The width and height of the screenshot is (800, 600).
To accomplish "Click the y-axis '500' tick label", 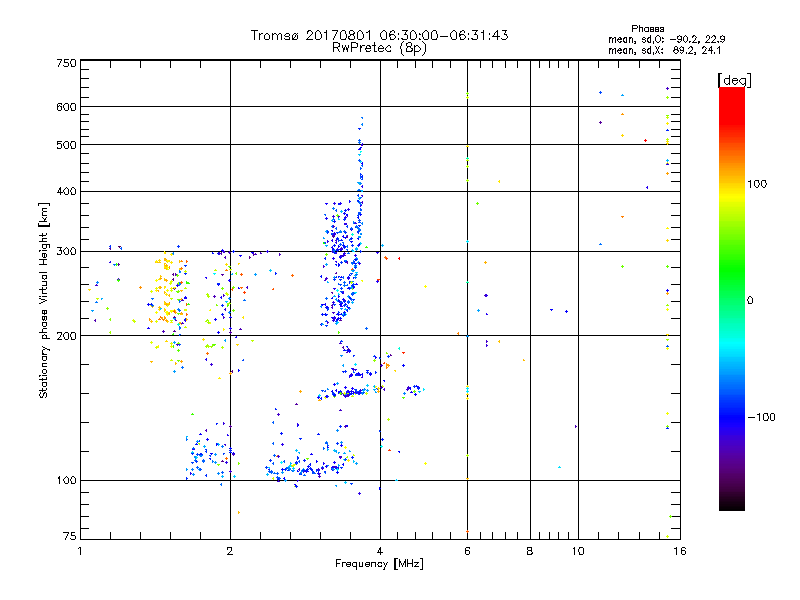I will pyautogui.click(x=67, y=145).
